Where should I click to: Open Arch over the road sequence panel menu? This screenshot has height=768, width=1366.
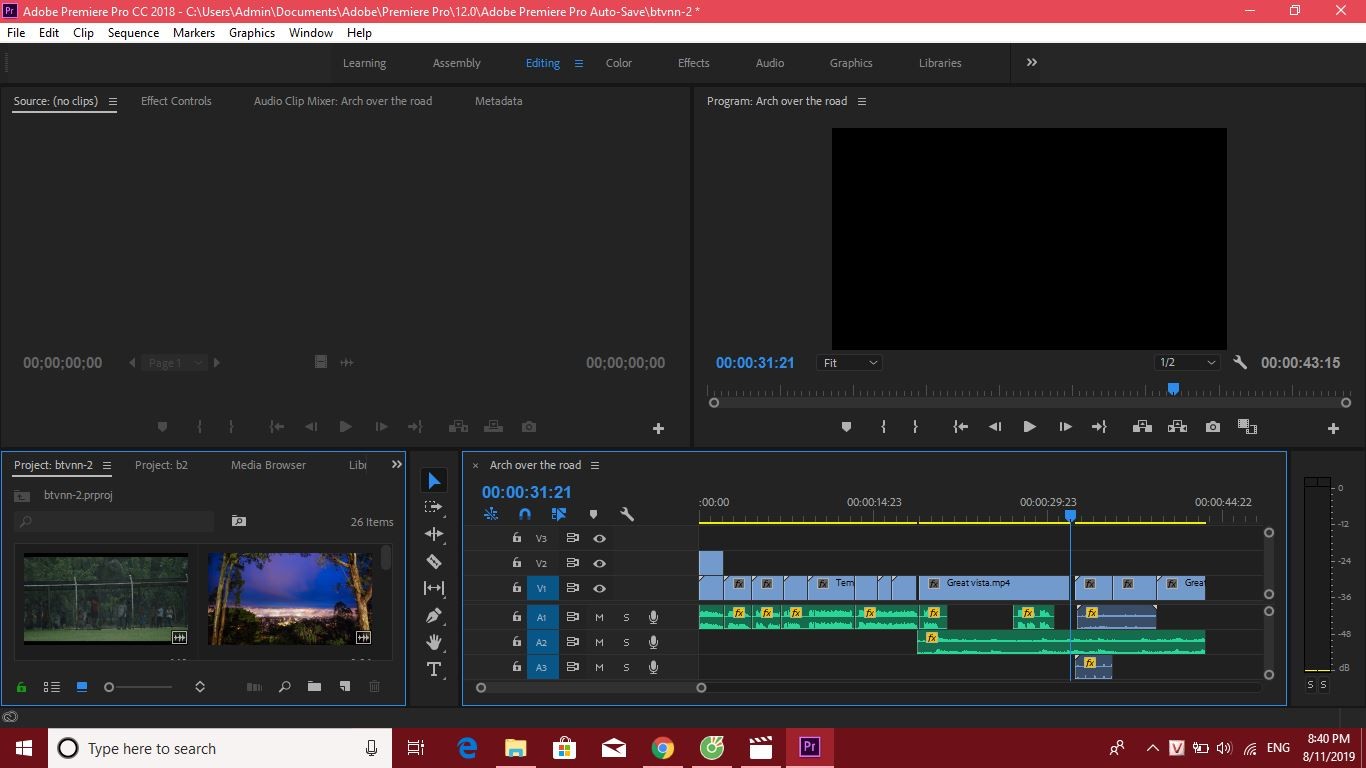(x=595, y=465)
